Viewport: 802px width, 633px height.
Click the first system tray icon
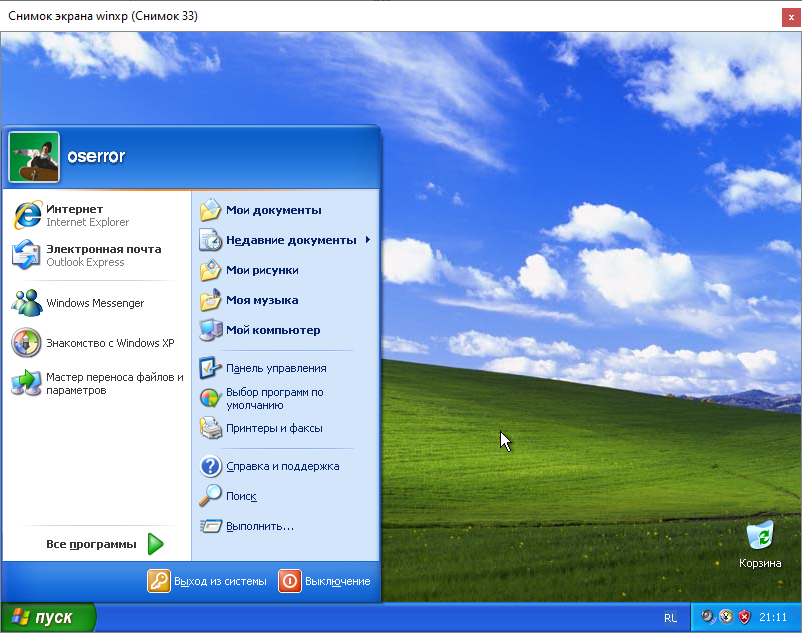(x=707, y=617)
